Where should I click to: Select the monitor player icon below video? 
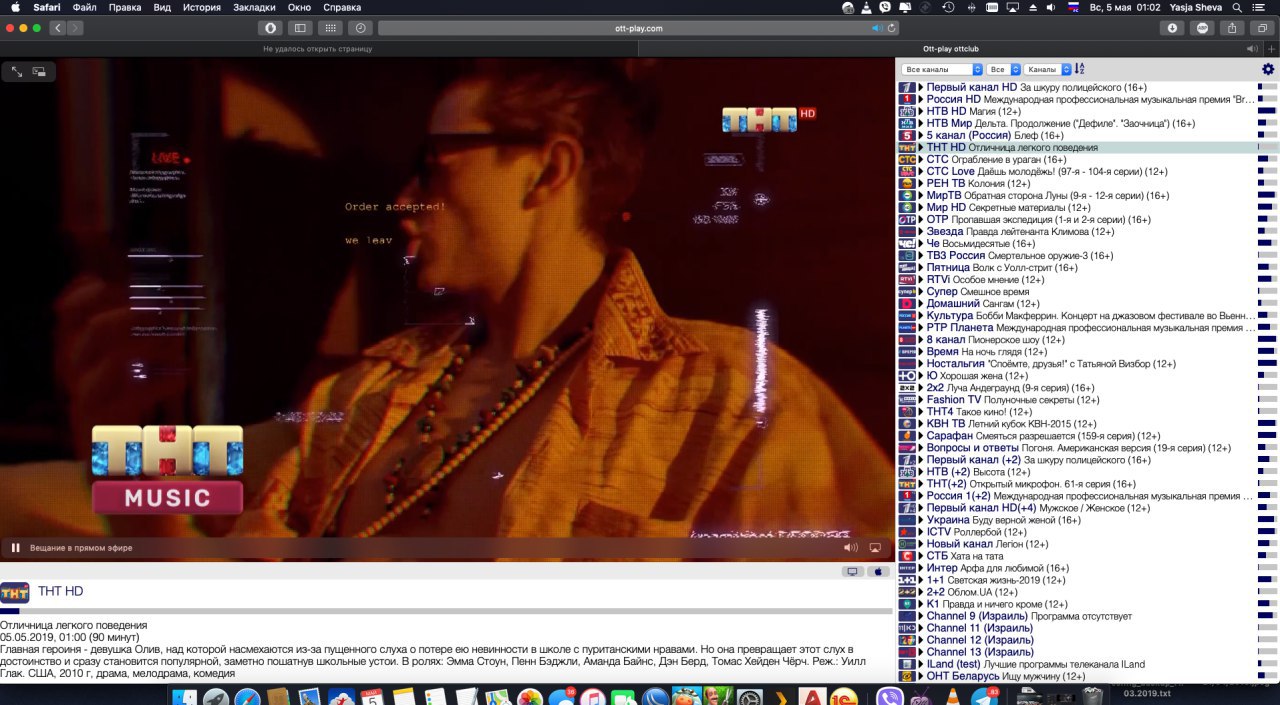(x=853, y=572)
